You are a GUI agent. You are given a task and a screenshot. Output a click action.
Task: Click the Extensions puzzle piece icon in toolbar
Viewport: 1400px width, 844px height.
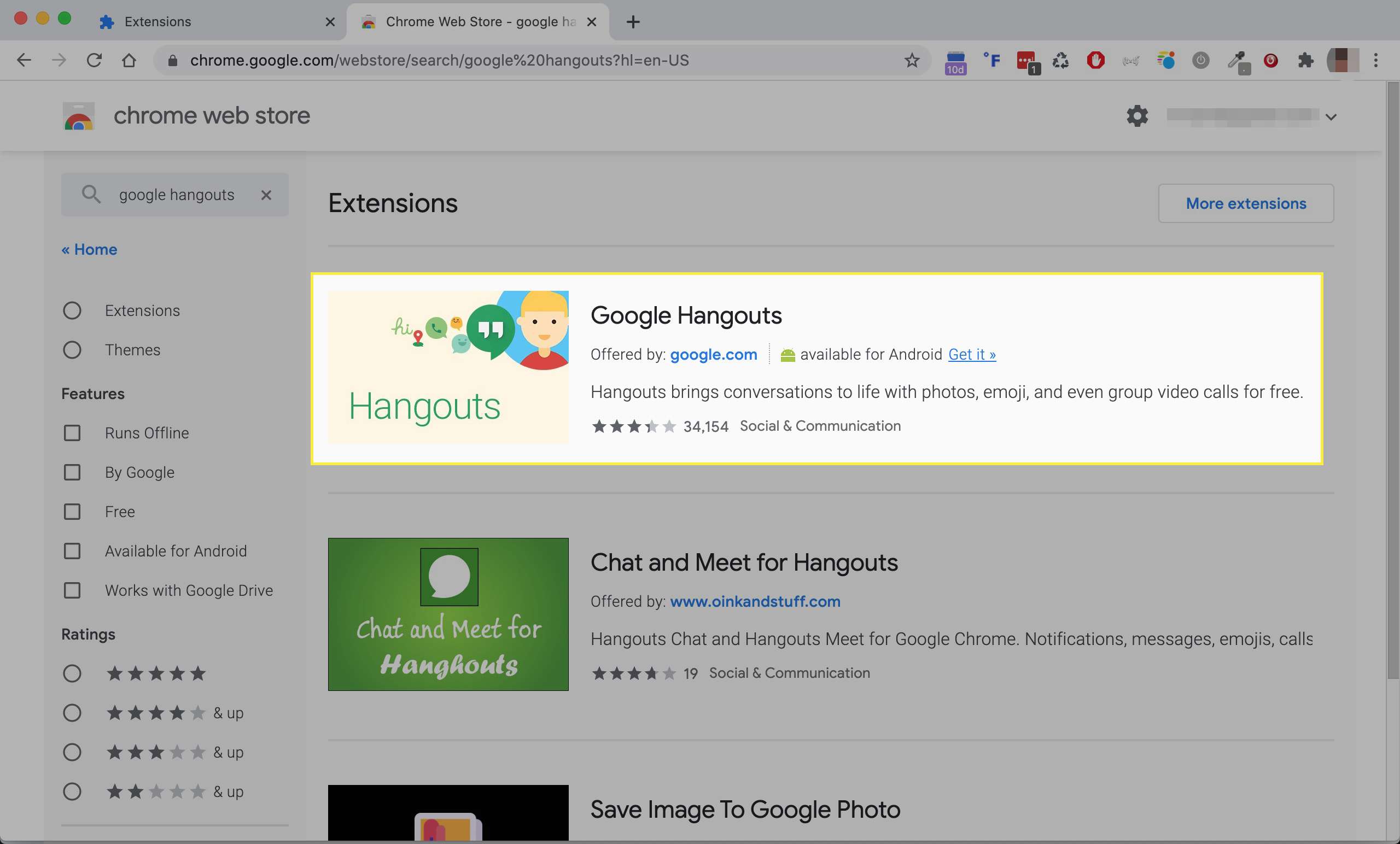coord(1306,60)
